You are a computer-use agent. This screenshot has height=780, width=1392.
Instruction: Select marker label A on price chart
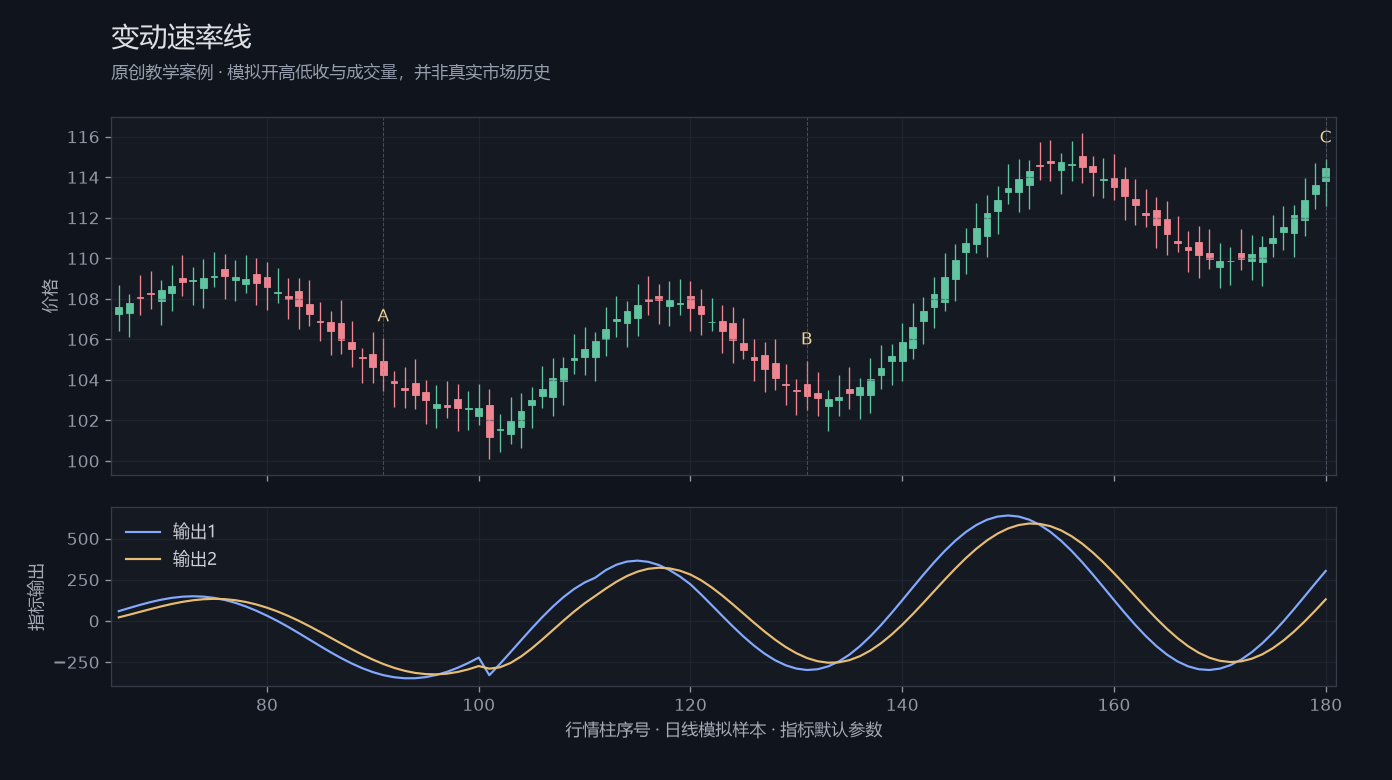pyautogui.click(x=383, y=316)
